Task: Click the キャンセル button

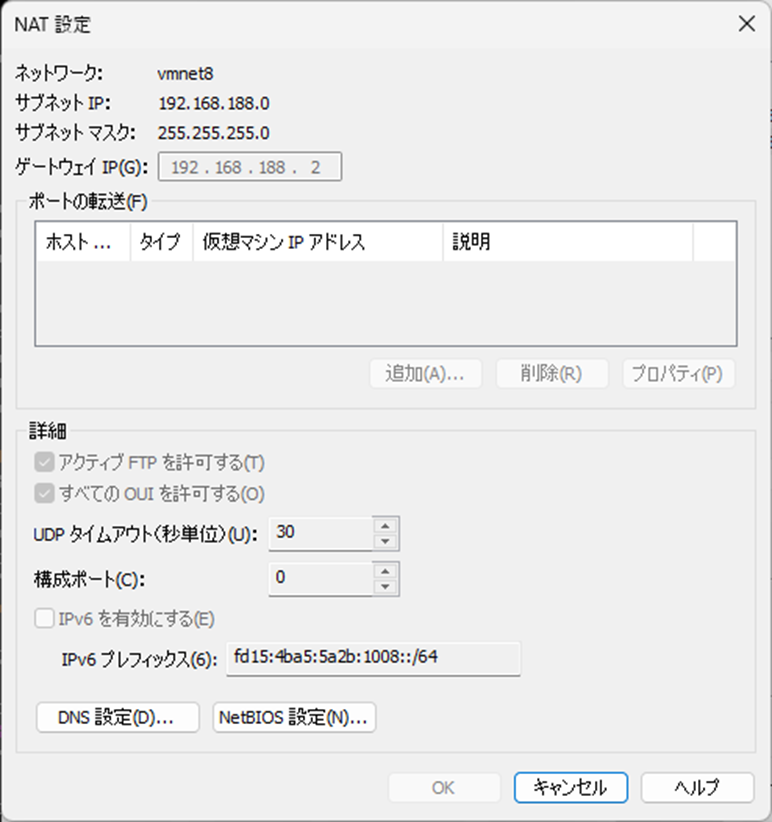Action: coord(571,787)
